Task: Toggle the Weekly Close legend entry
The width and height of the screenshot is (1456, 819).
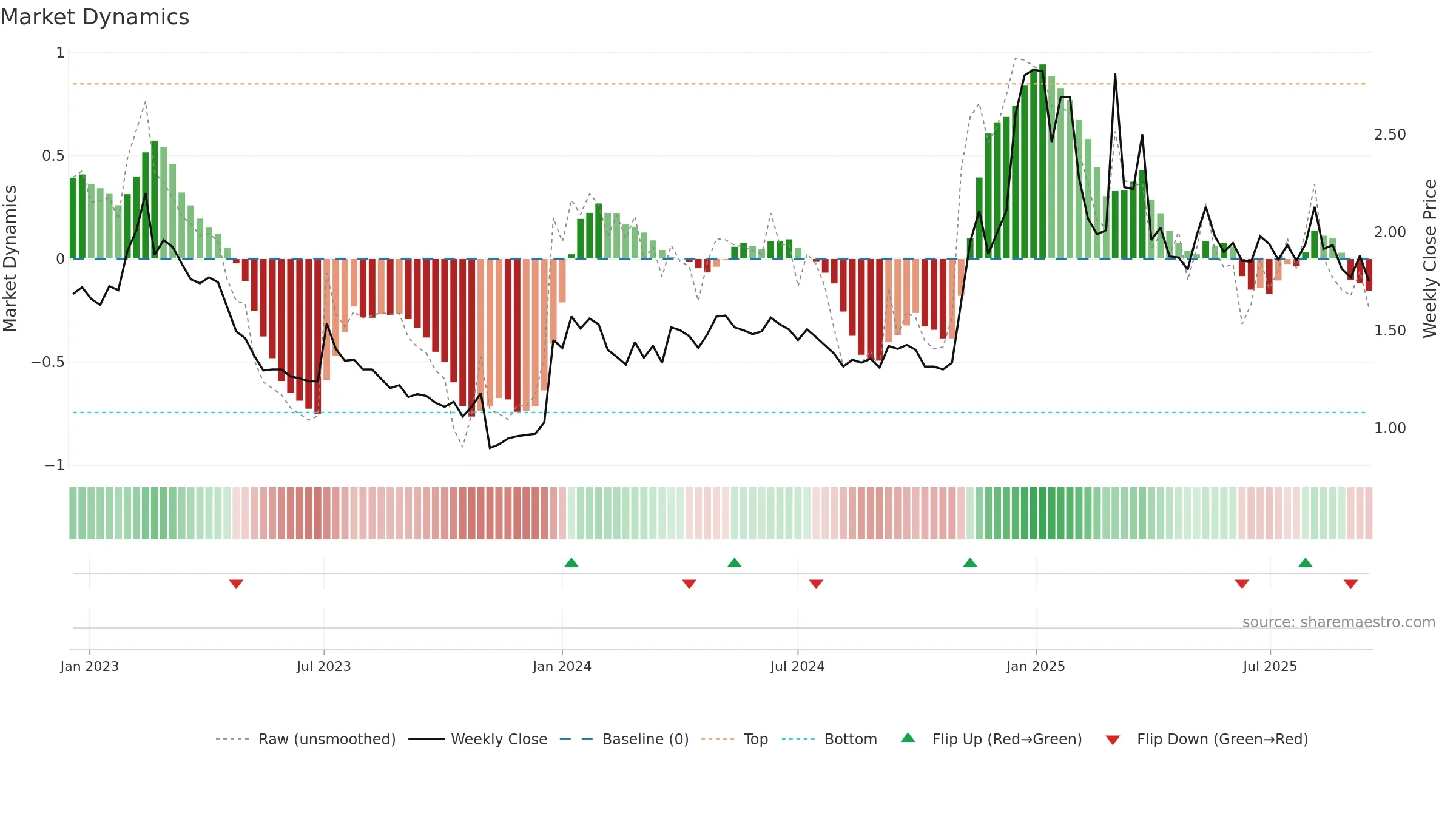Action: click(477, 740)
